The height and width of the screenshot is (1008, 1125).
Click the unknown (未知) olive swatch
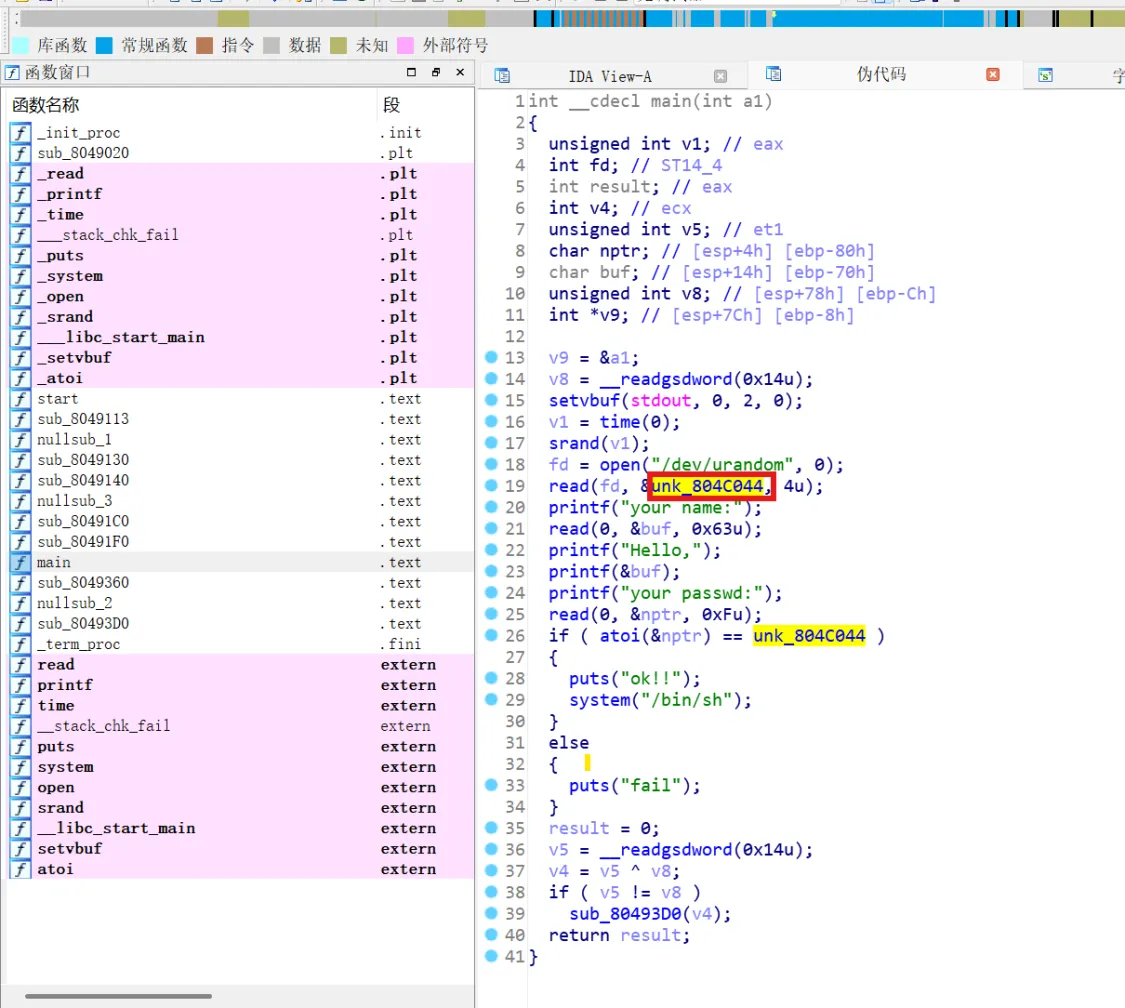(x=339, y=46)
